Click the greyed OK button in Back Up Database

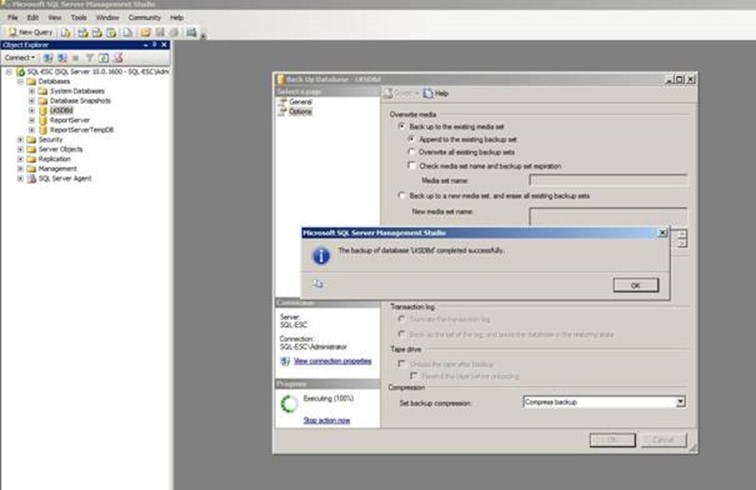coord(612,439)
